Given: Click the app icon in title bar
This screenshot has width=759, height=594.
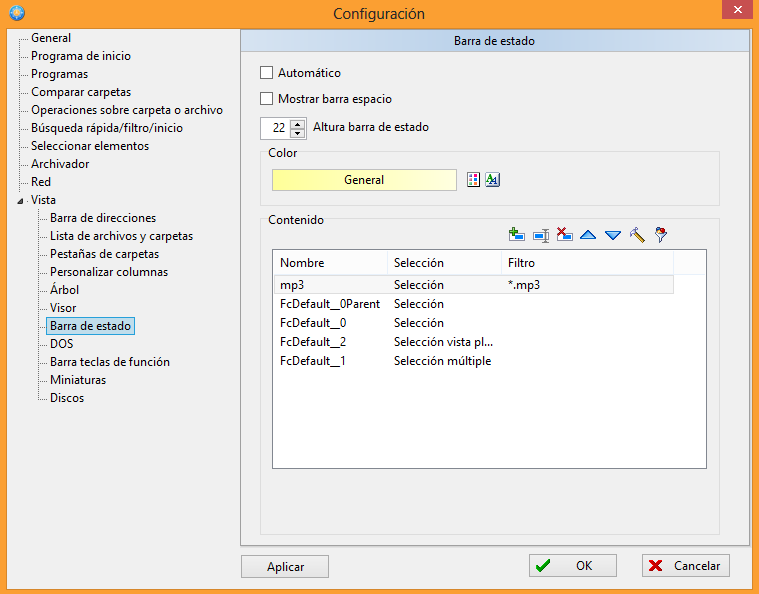Looking at the screenshot, I should tap(17, 13).
